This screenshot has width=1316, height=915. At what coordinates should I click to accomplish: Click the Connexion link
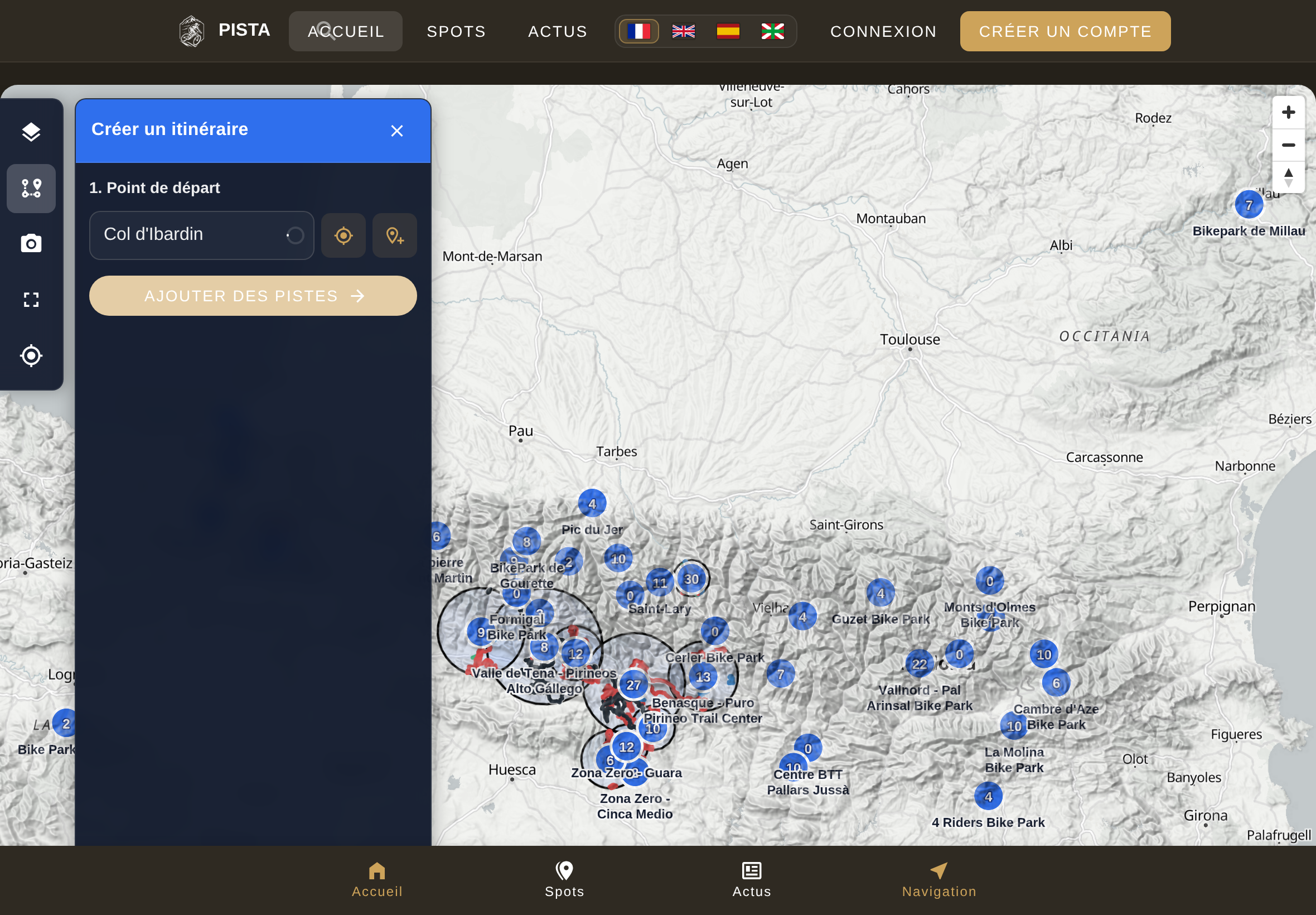click(883, 32)
